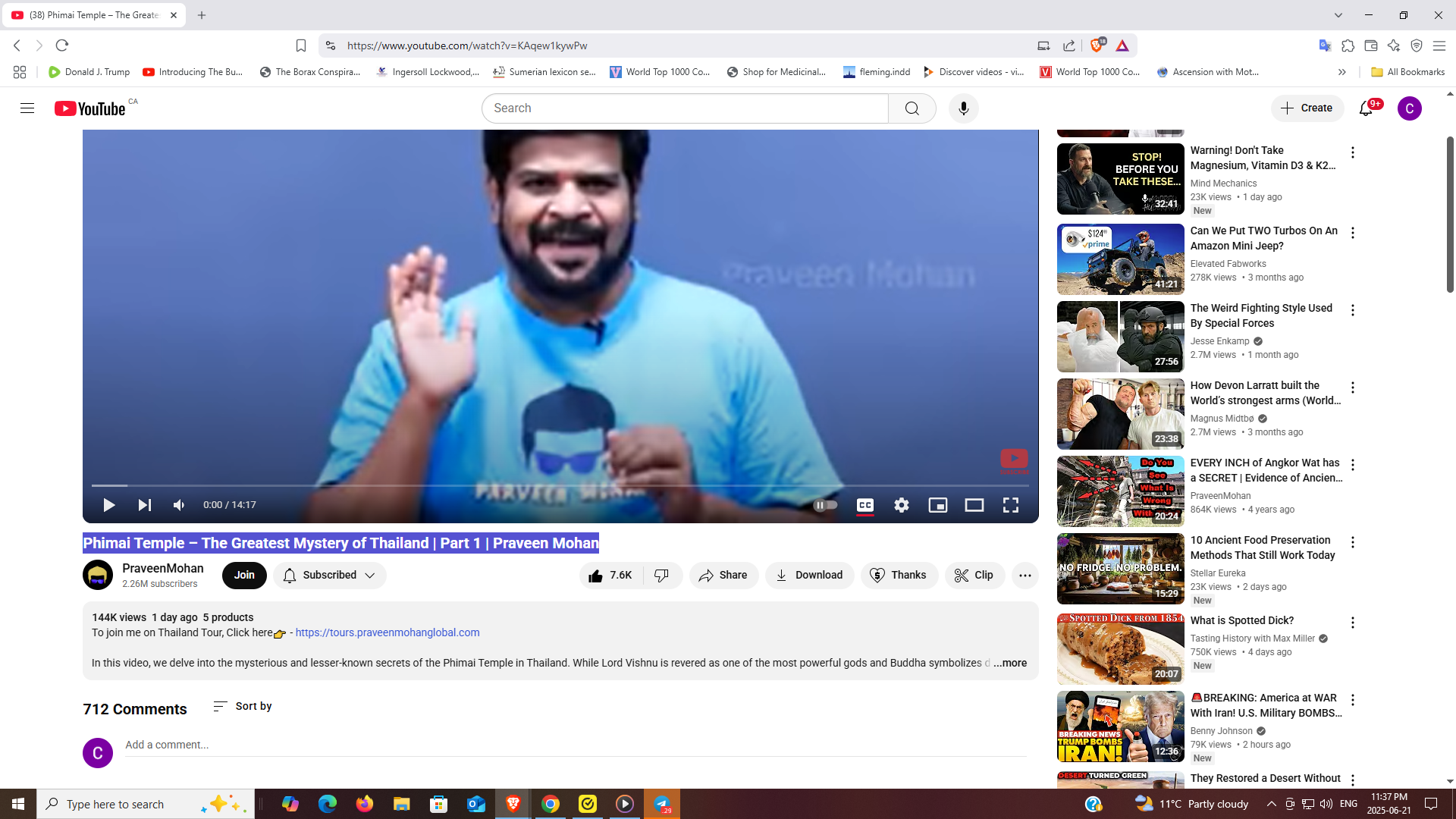
Task: Open Telegram from the taskbar
Action: [x=662, y=804]
